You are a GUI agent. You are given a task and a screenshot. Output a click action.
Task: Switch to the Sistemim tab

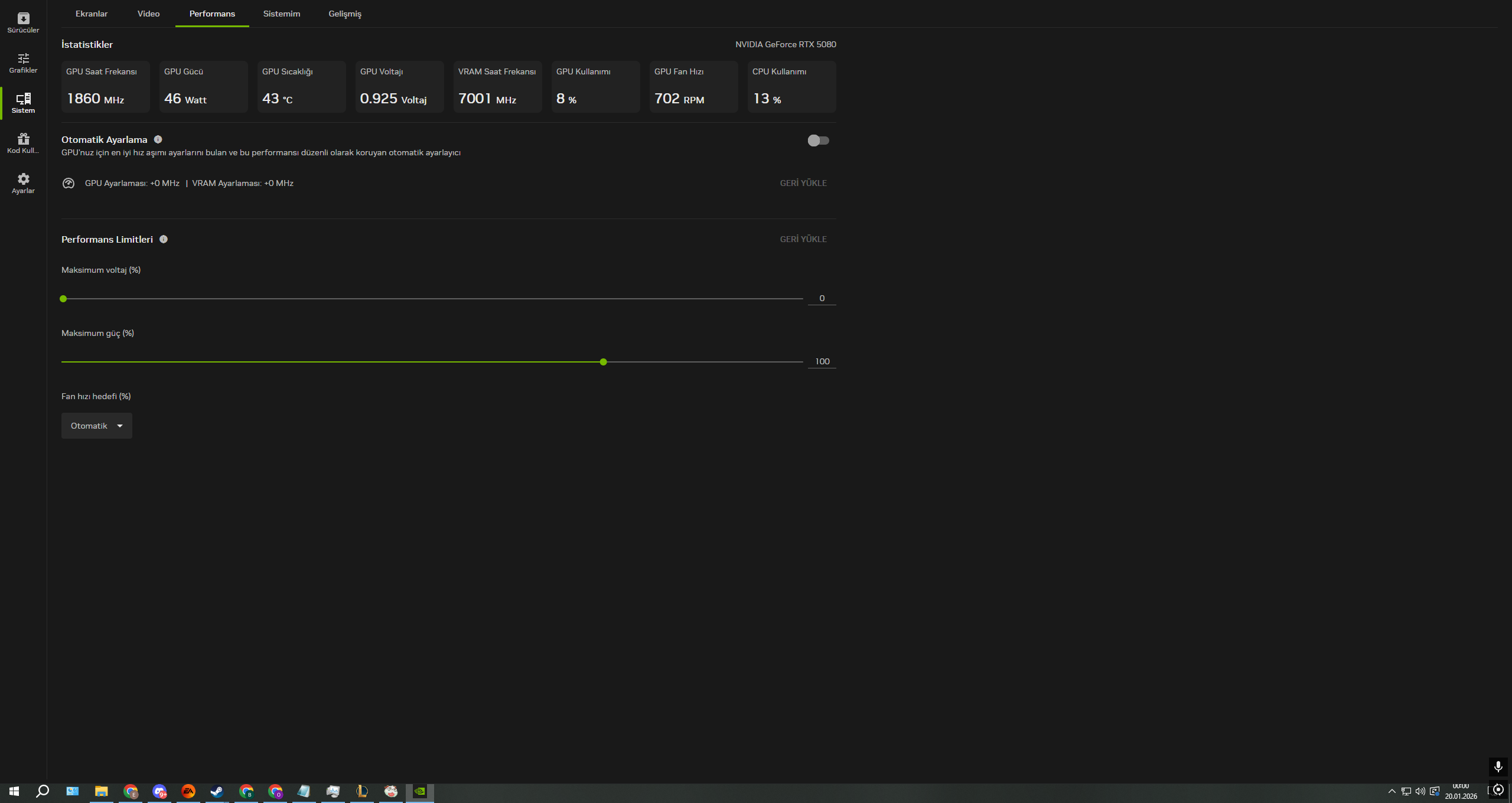pos(282,14)
